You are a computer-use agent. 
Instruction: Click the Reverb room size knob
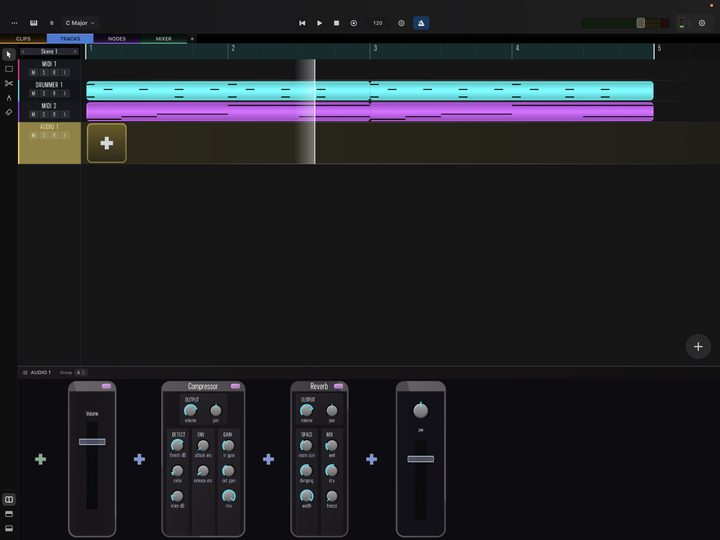(x=306, y=445)
